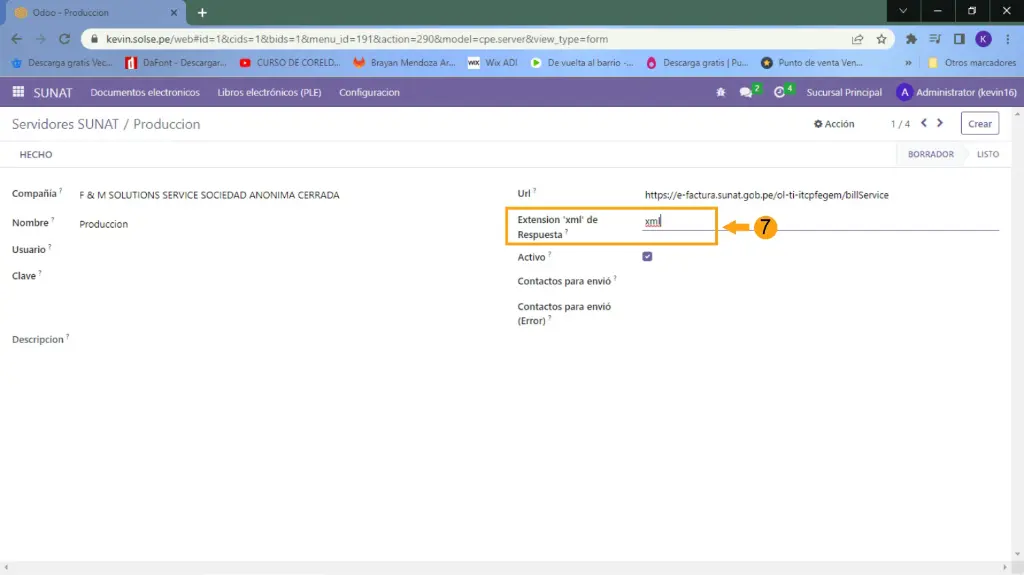The image size is (1024, 575).
Task: Open the tab search chevron in title bar
Action: (x=903, y=11)
